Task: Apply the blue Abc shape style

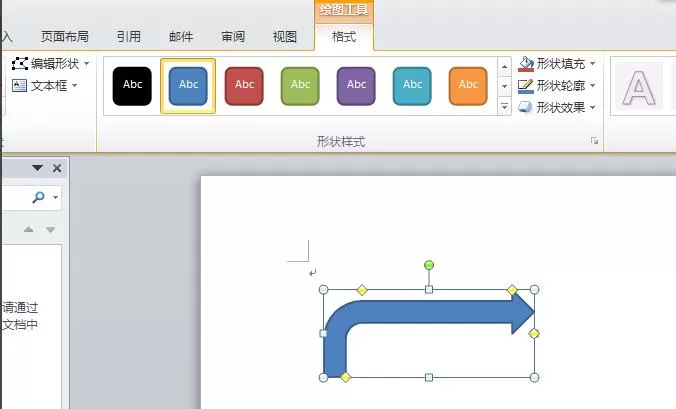Action: (x=188, y=86)
